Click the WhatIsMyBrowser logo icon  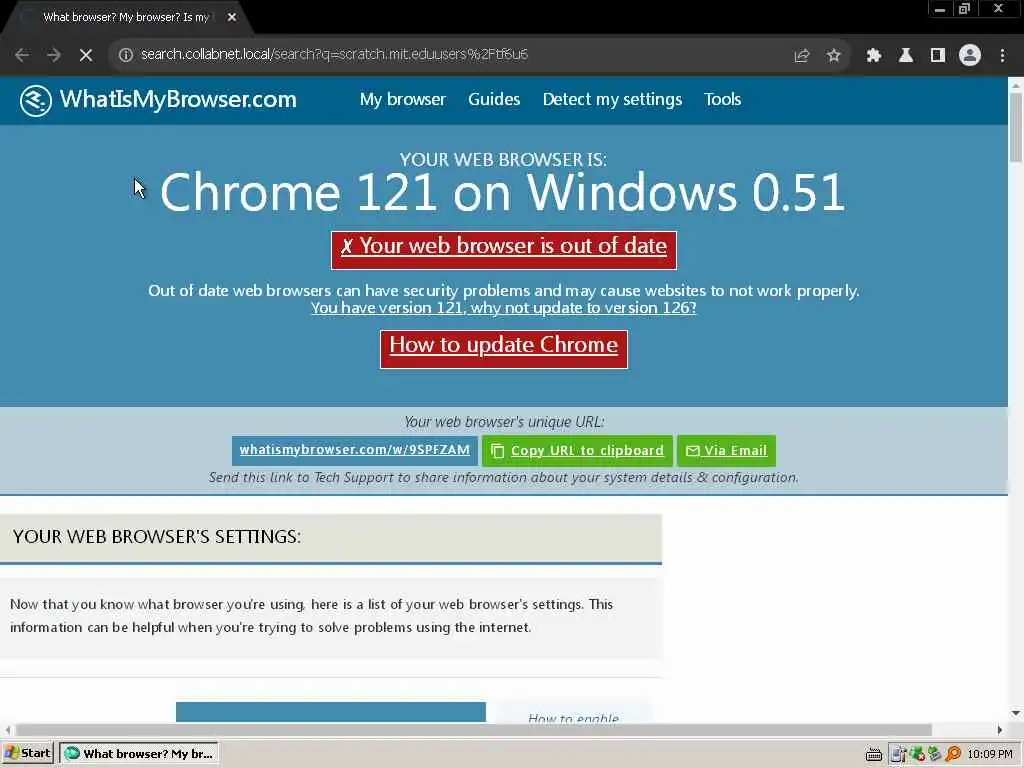click(x=35, y=101)
